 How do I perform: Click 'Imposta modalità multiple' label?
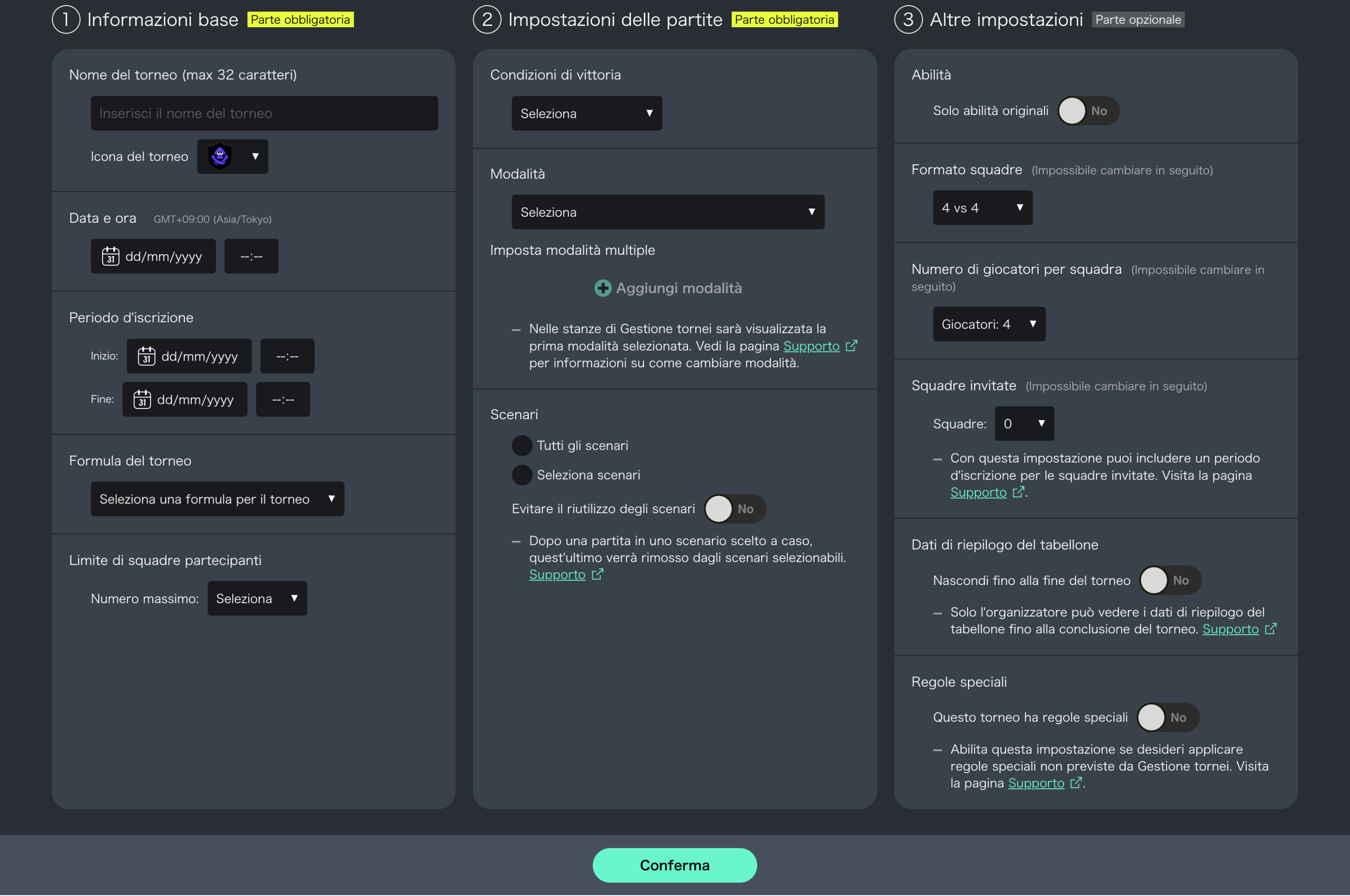(x=572, y=250)
